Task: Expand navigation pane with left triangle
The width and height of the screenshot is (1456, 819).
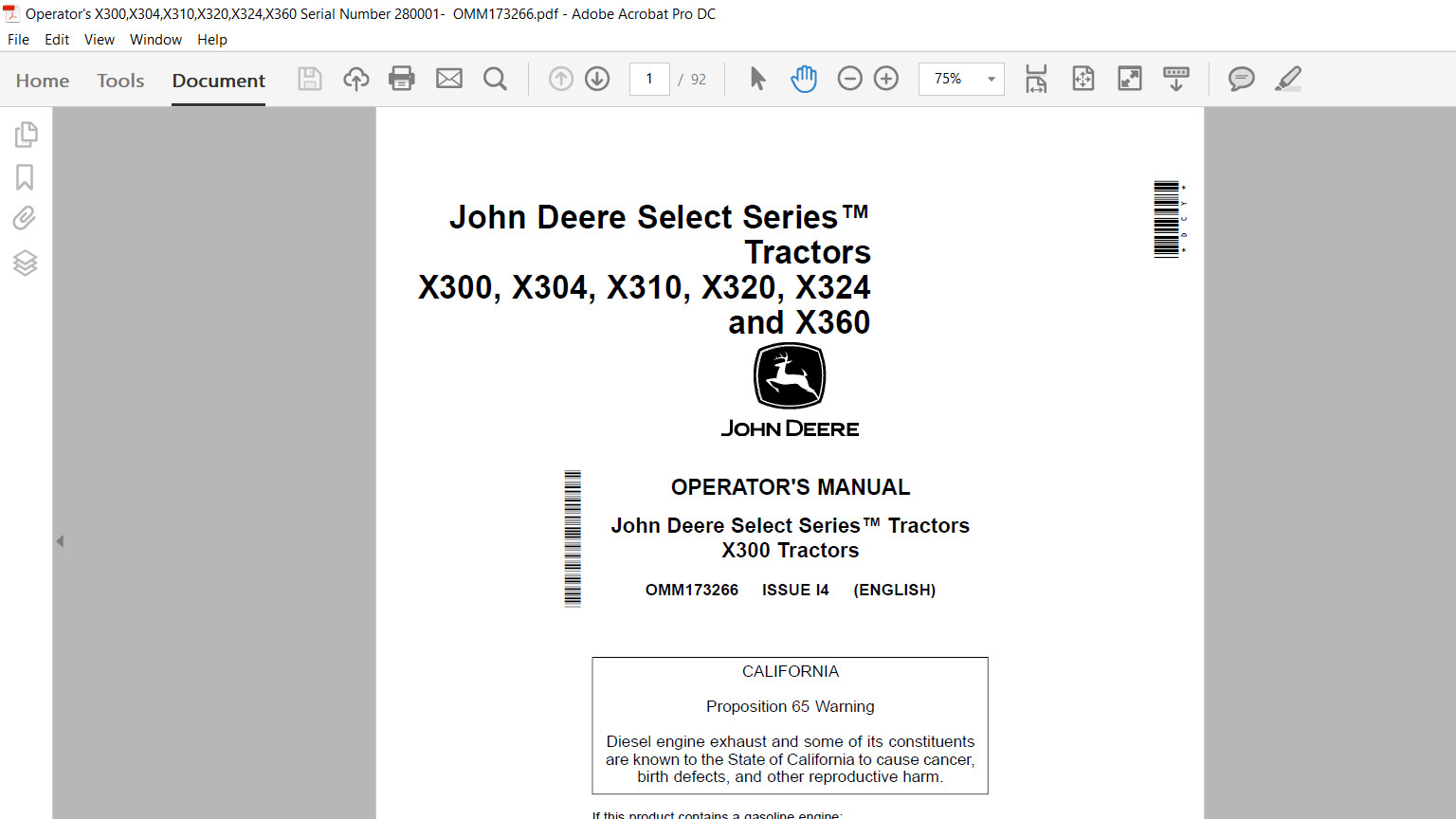Action: click(60, 541)
